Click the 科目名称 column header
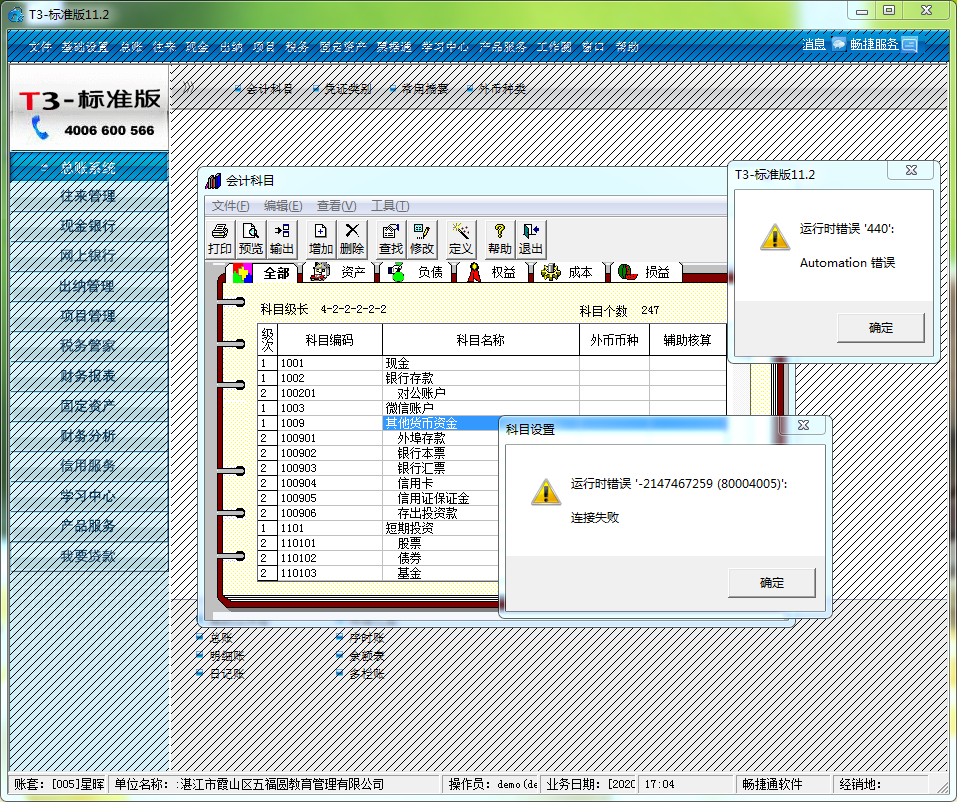The width and height of the screenshot is (957, 802). coord(480,340)
